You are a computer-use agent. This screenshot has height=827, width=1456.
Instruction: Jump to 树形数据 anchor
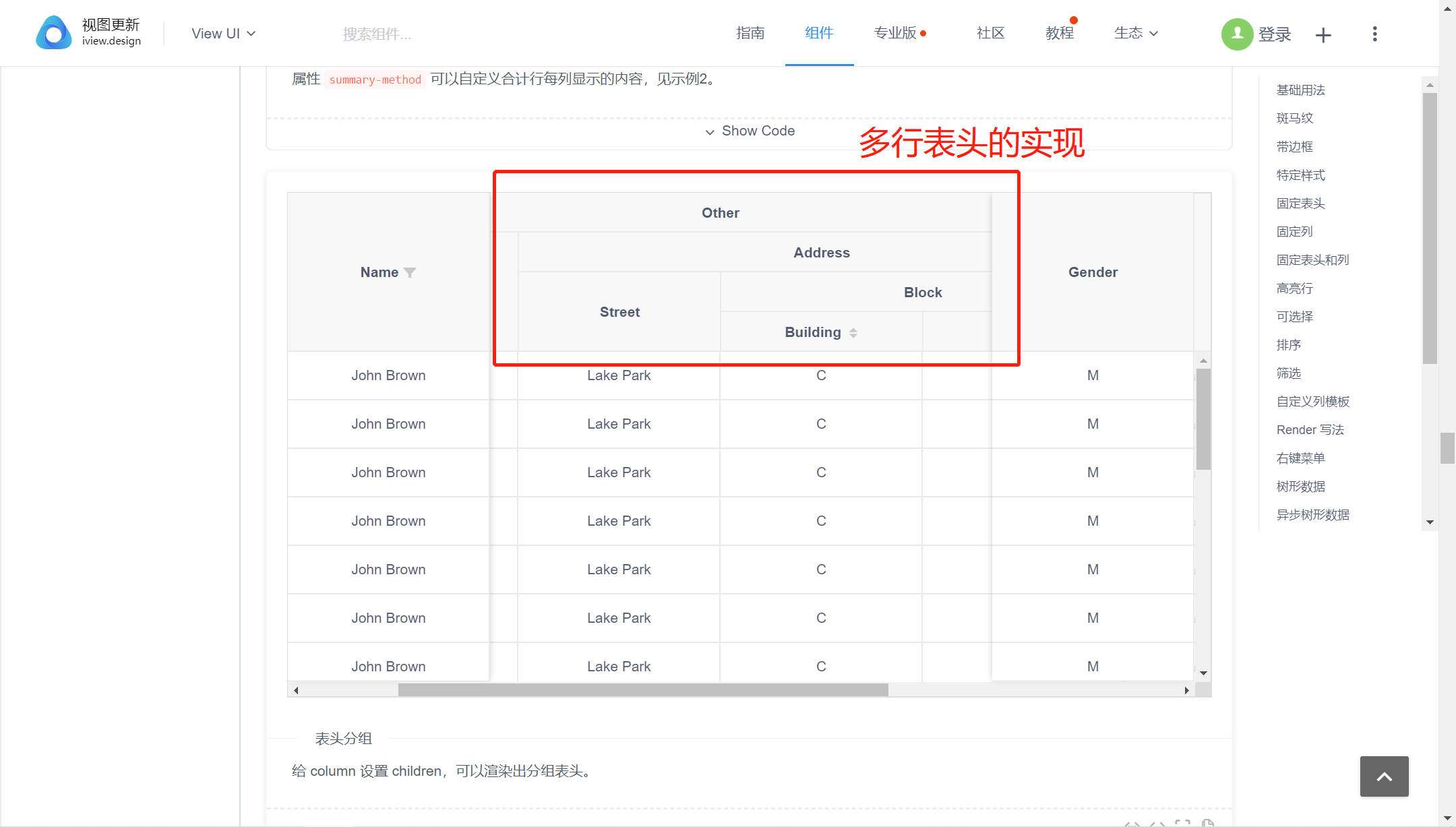[x=1300, y=486]
